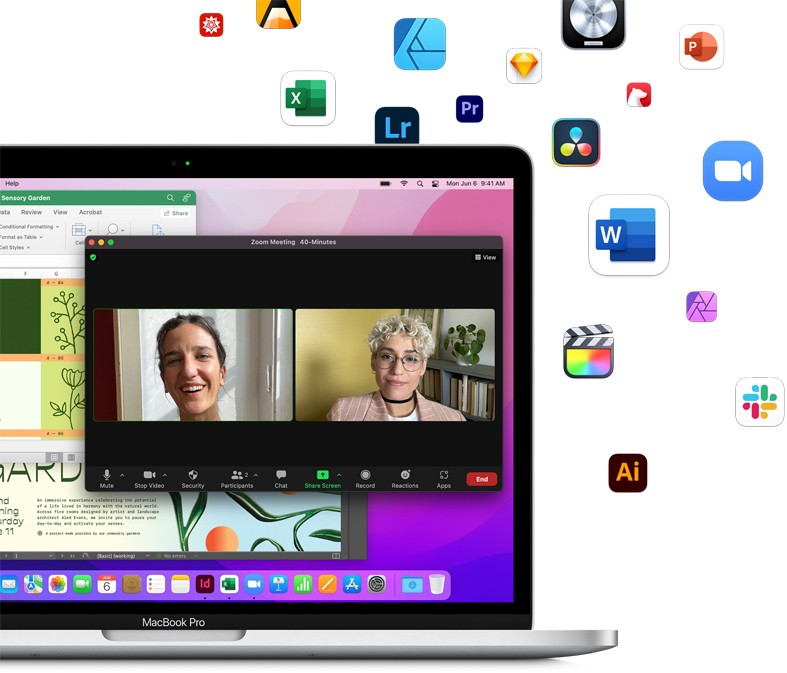Open Reactions in the Zoom toolbar
This screenshot has width=787, height=673.
(405, 476)
